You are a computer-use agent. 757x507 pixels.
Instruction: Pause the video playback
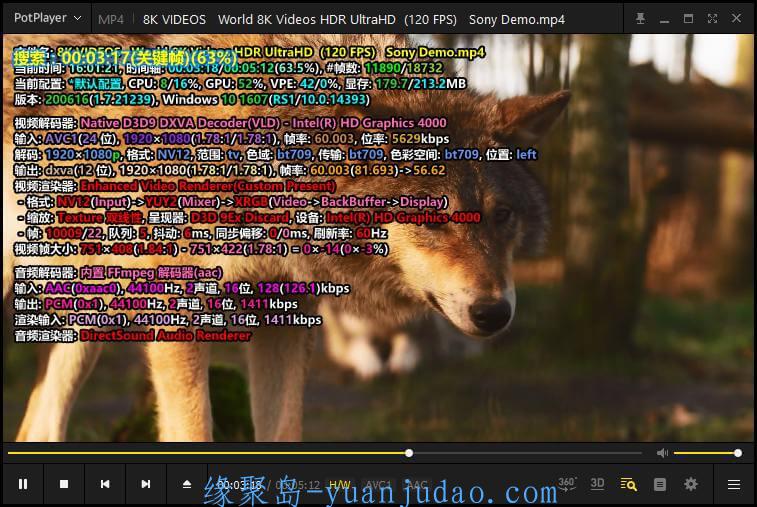[23, 484]
